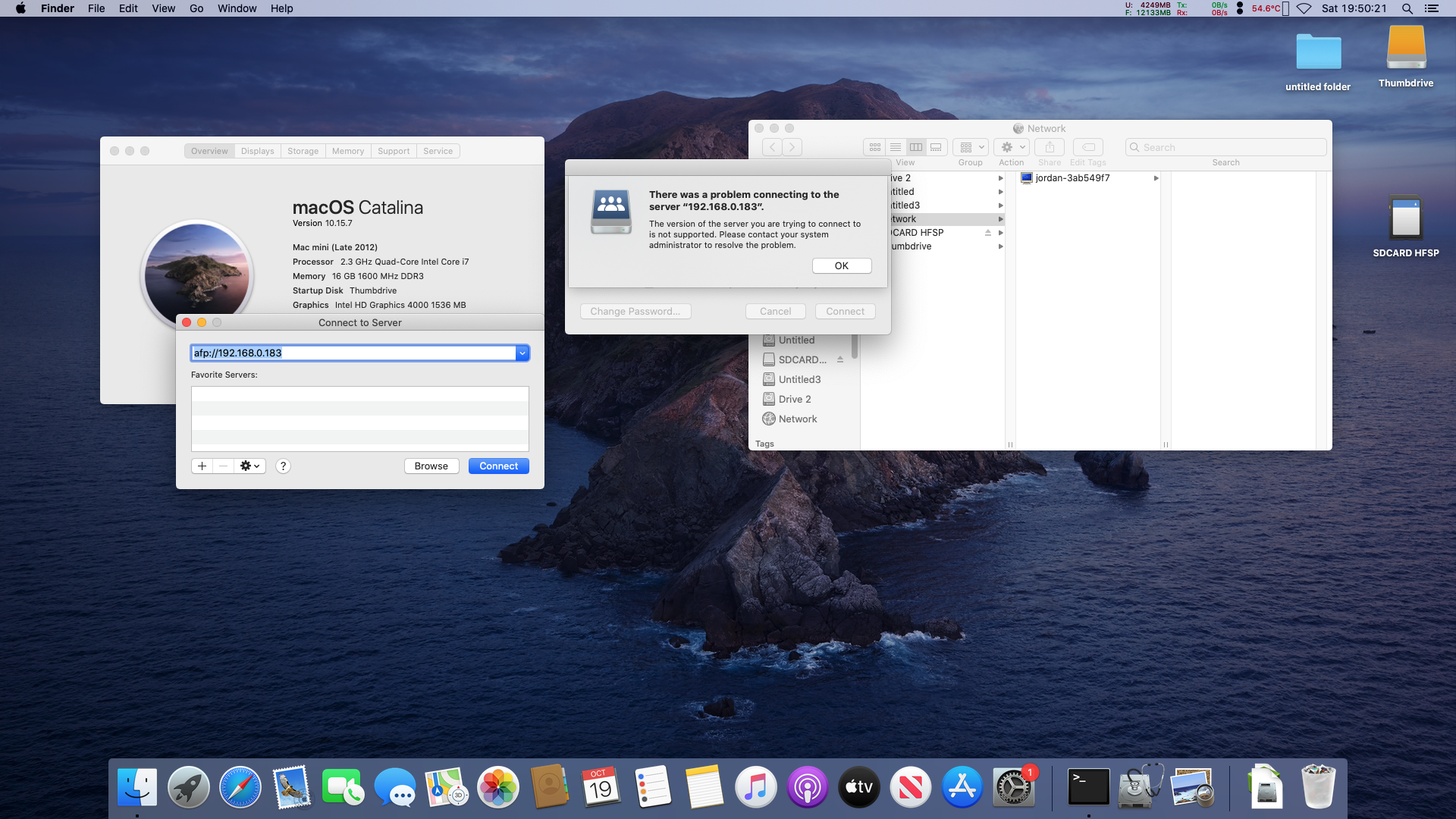
Task: Open Safari from the Dock
Action: [240, 787]
